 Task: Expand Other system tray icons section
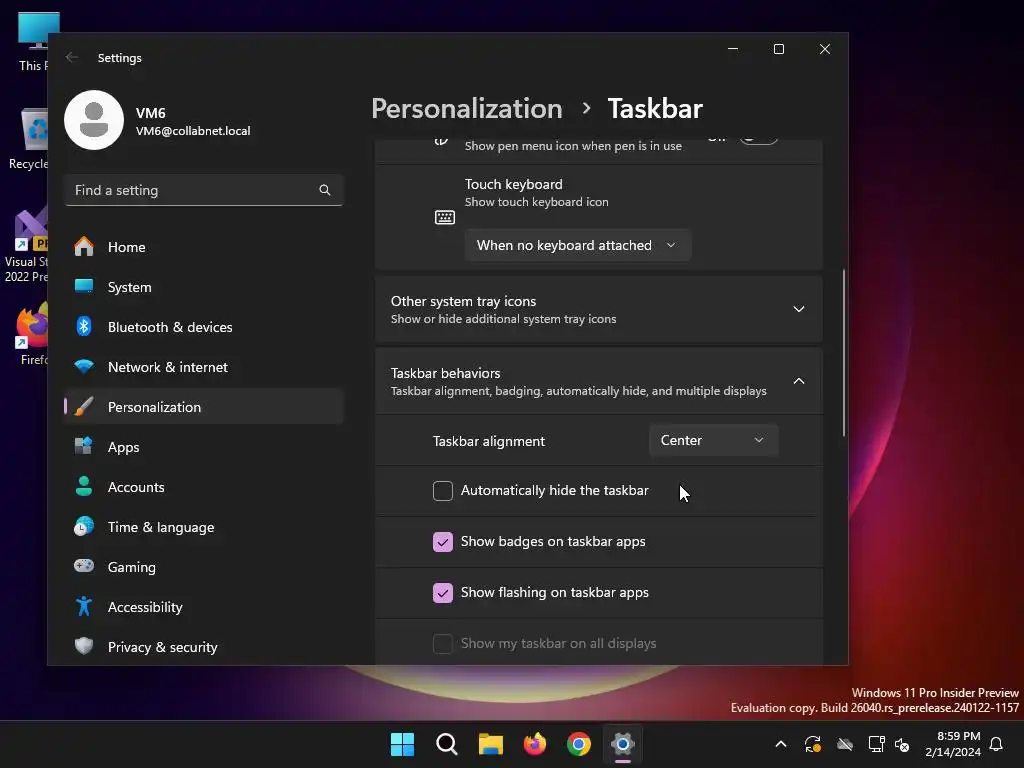[598, 309]
